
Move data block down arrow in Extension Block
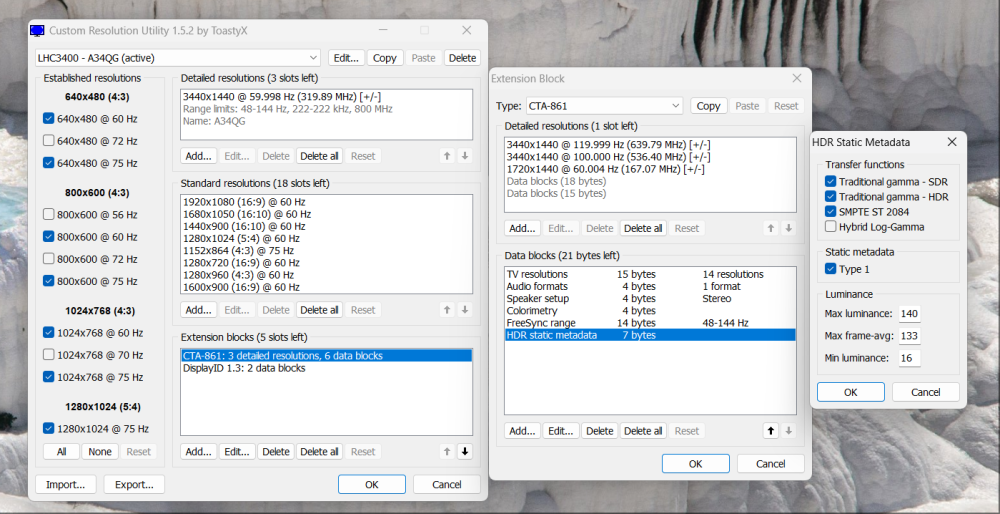(789, 431)
